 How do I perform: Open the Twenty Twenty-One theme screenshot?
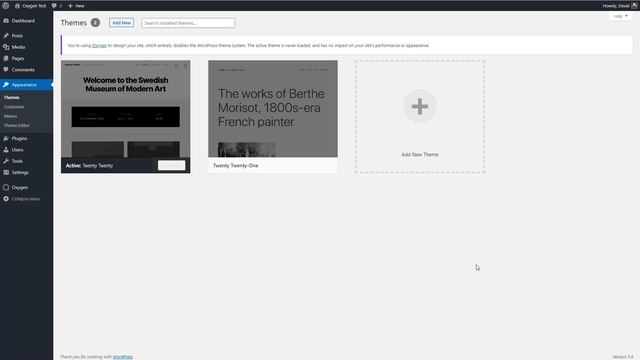click(x=273, y=109)
